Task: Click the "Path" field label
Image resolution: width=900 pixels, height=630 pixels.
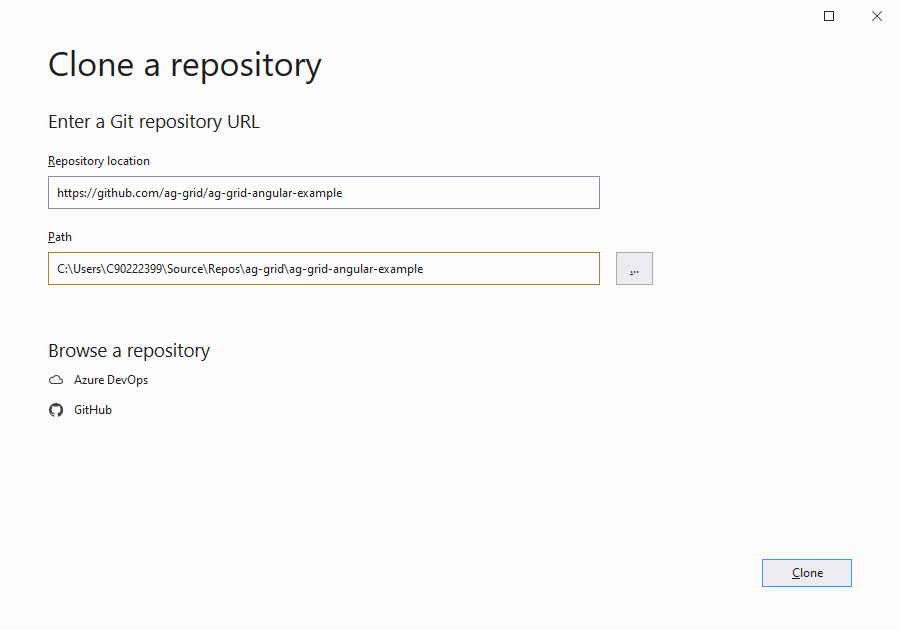Action: (60, 237)
